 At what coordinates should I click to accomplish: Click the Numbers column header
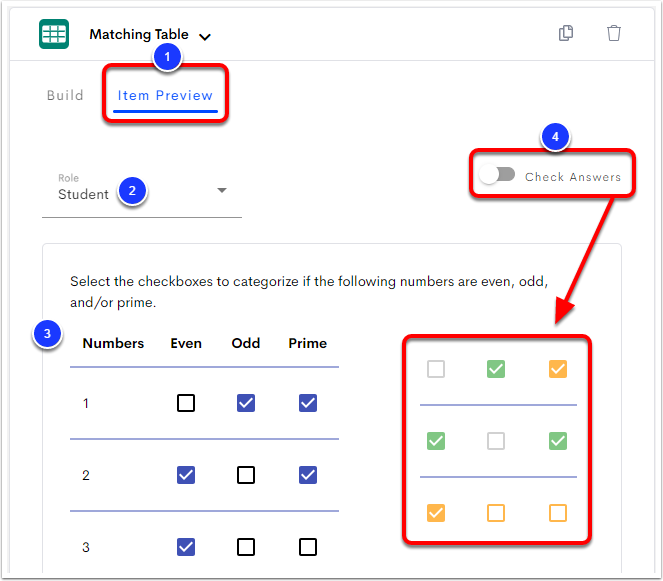[113, 343]
